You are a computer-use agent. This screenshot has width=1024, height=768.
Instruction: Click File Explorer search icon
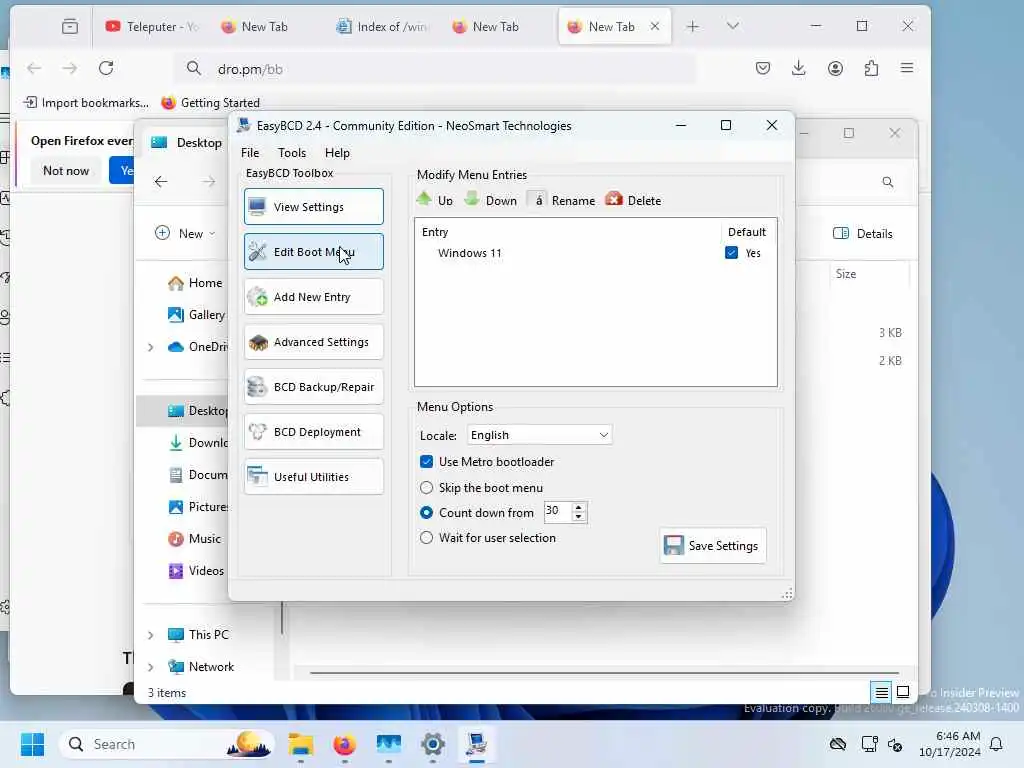coord(888,182)
